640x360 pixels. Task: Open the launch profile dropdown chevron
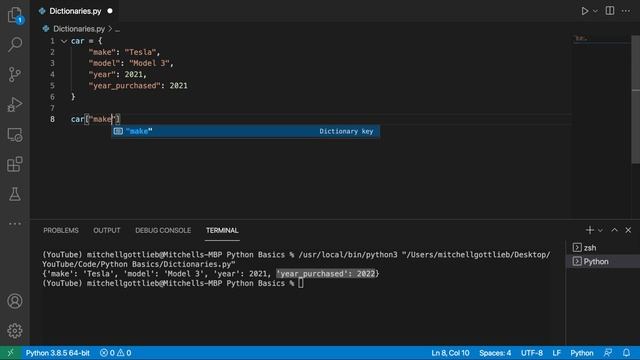600,230
